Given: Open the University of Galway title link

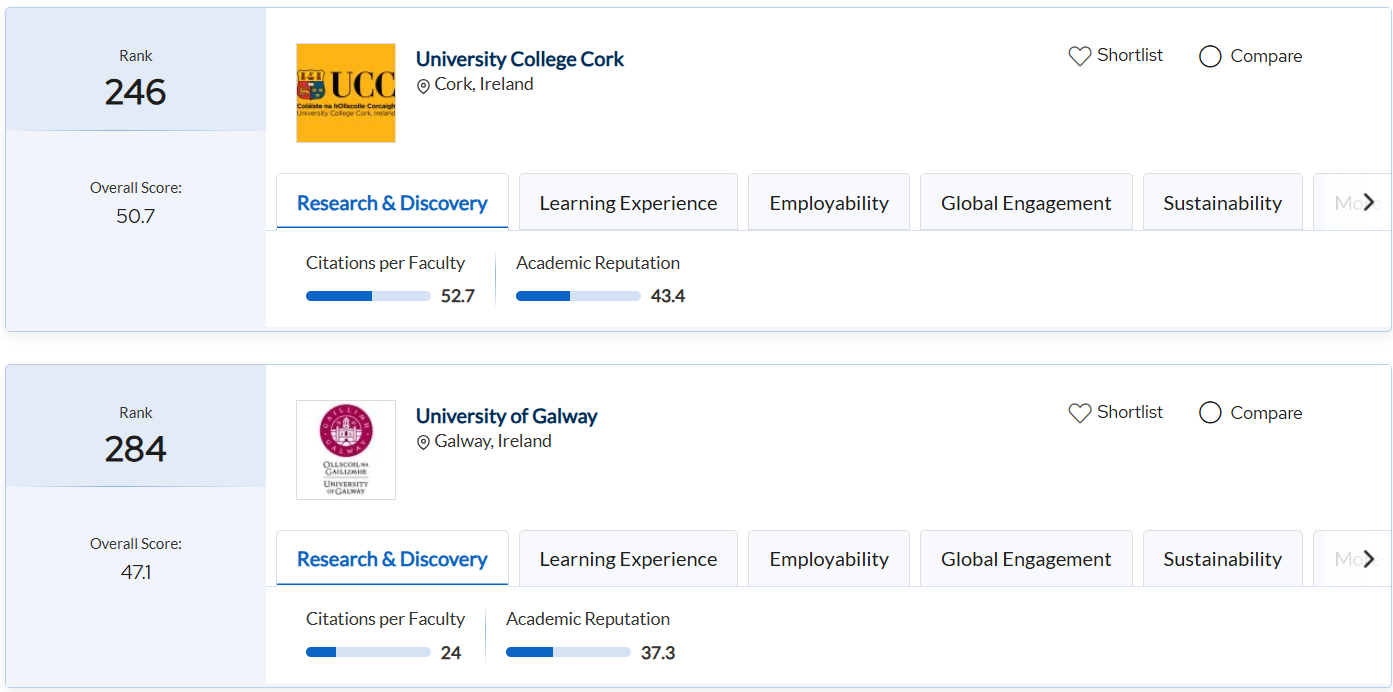Looking at the screenshot, I should click(x=506, y=416).
